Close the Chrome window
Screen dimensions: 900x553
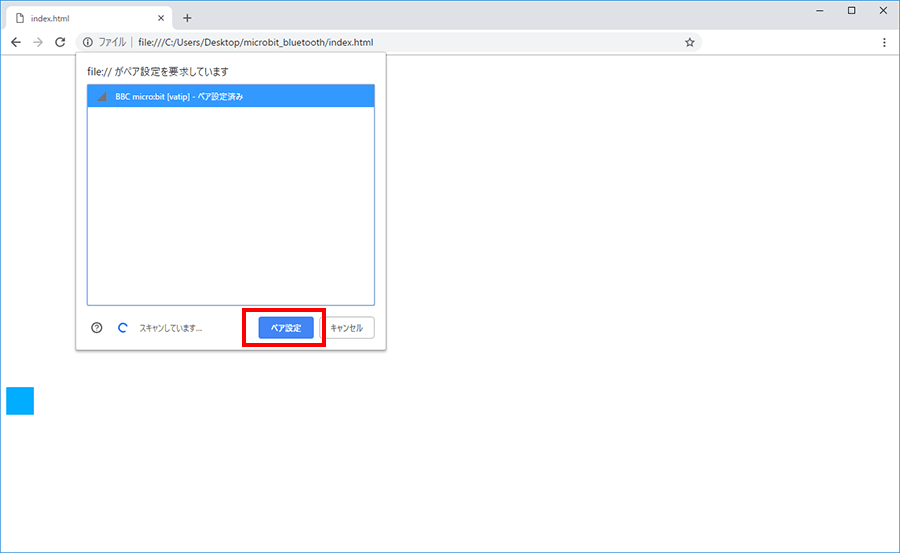pyautogui.click(x=883, y=10)
